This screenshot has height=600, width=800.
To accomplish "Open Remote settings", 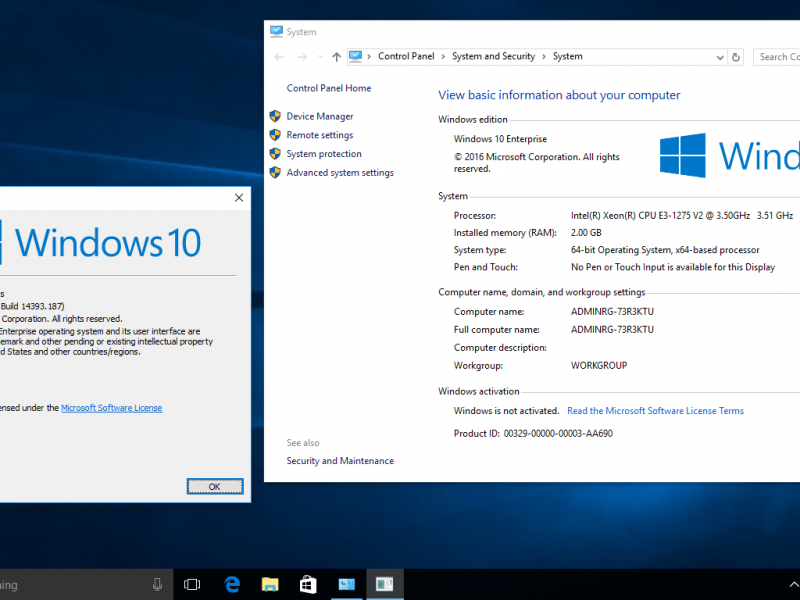I will [x=320, y=135].
